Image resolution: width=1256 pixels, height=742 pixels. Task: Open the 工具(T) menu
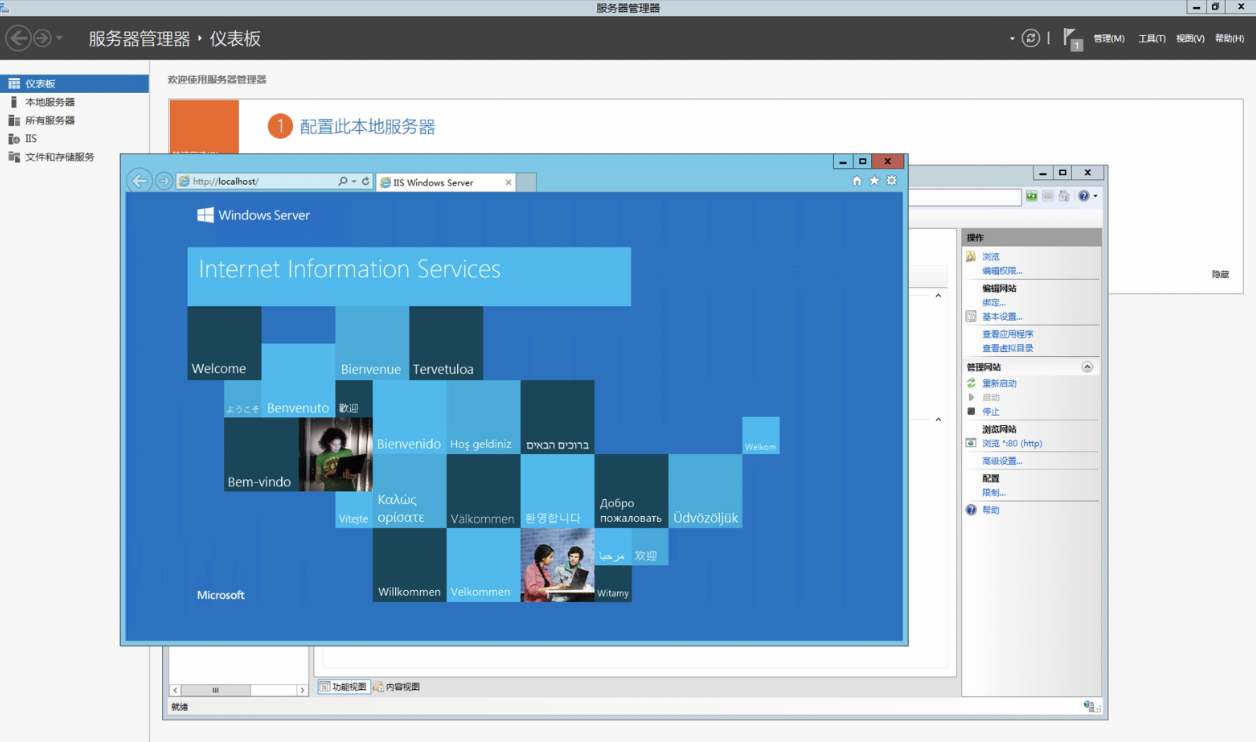(1152, 39)
